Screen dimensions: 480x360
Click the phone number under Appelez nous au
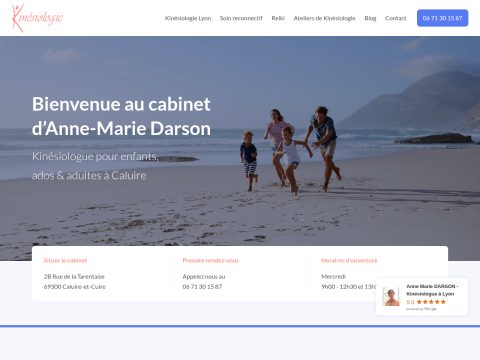tap(202, 287)
